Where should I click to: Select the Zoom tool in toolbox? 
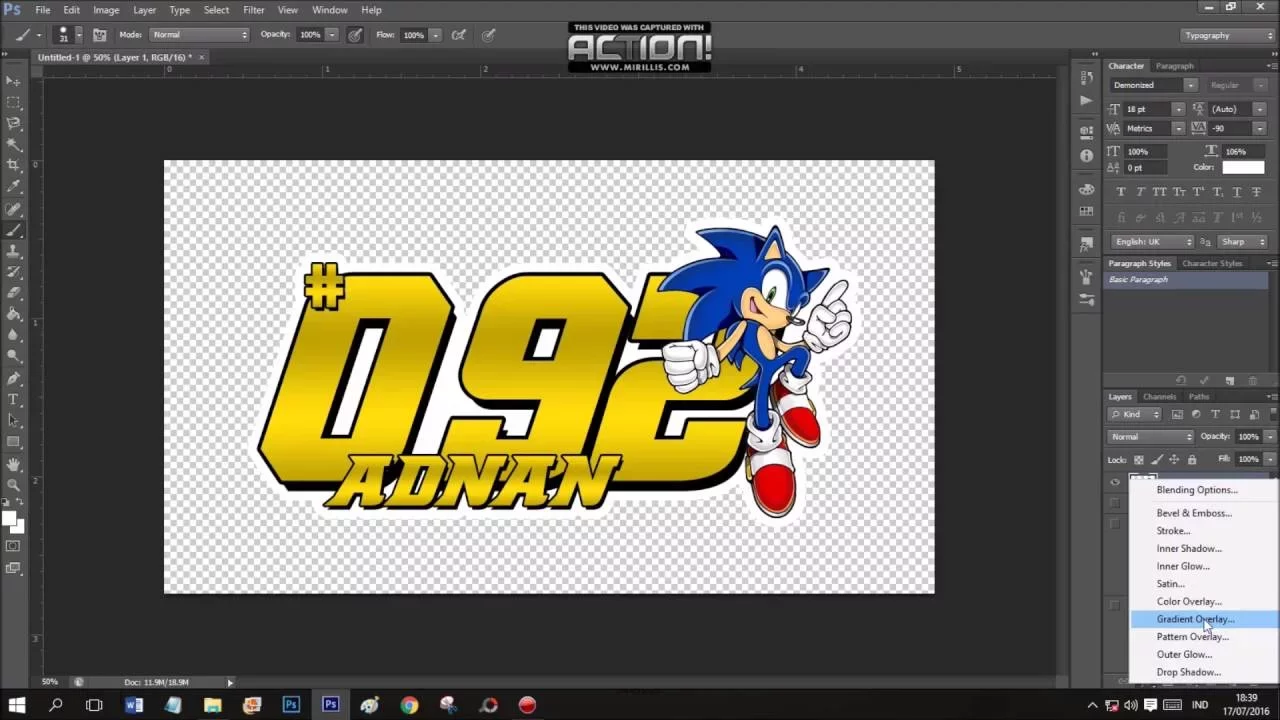[13, 486]
